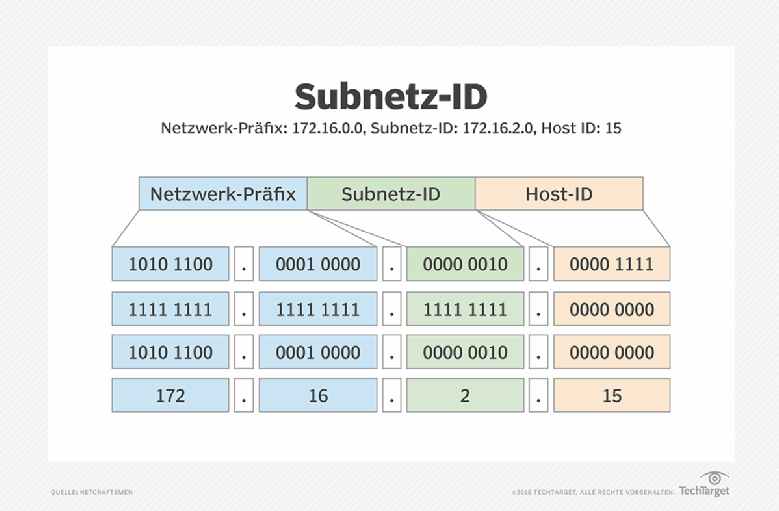Click the decimal 2 box
779x511 pixels.
pos(465,396)
